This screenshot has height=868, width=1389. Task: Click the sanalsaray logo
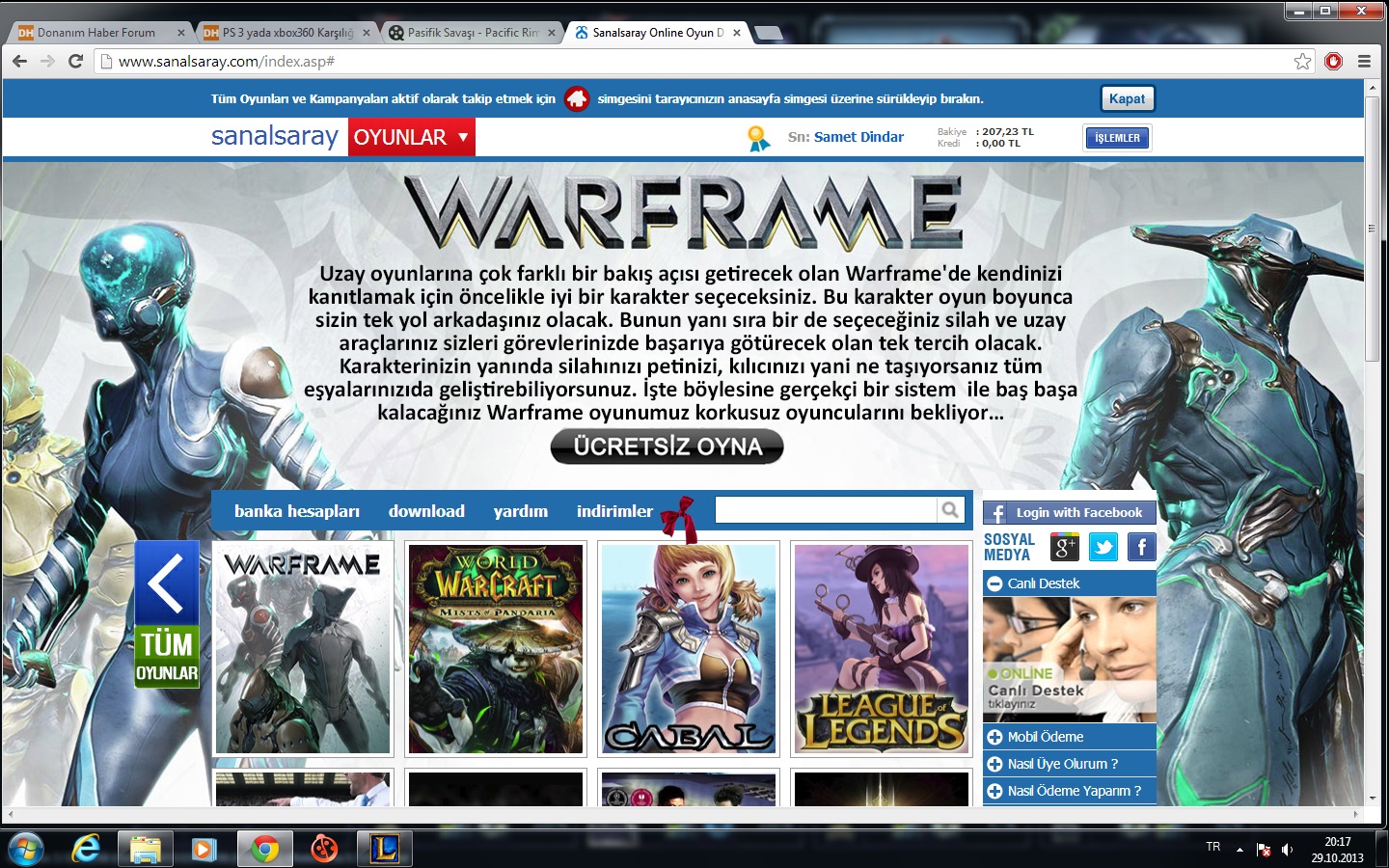coord(275,137)
